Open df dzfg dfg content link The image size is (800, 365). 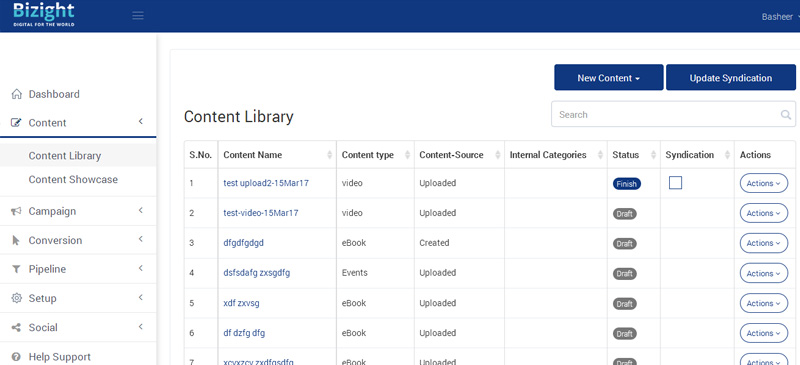(x=244, y=333)
